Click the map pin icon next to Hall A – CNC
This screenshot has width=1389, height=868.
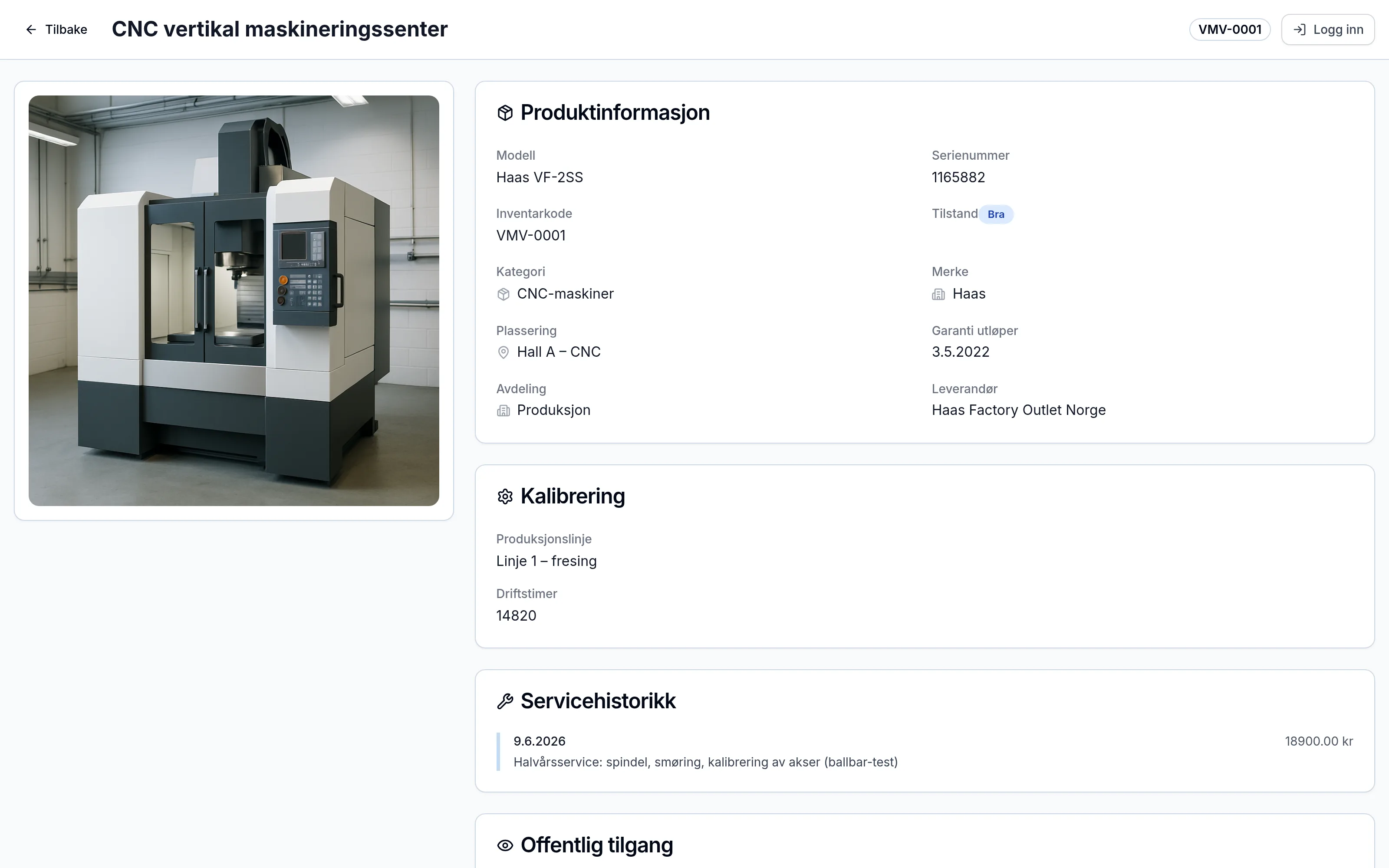504,352
